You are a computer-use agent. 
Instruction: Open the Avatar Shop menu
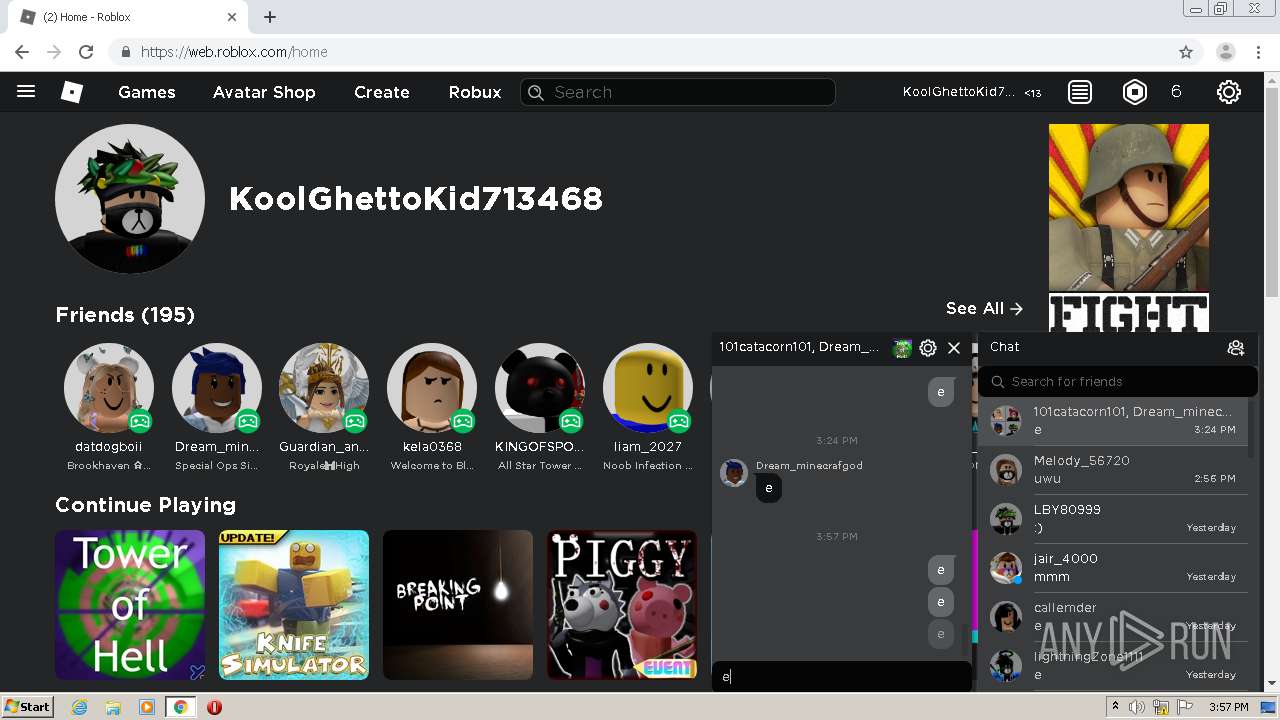pyautogui.click(x=264, y=92)
